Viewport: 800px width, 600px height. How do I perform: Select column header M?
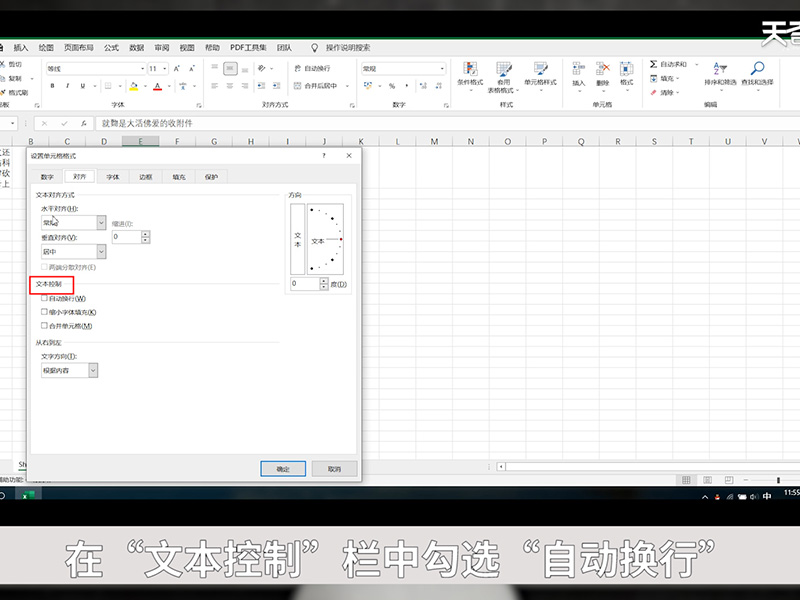click(434, 141)
